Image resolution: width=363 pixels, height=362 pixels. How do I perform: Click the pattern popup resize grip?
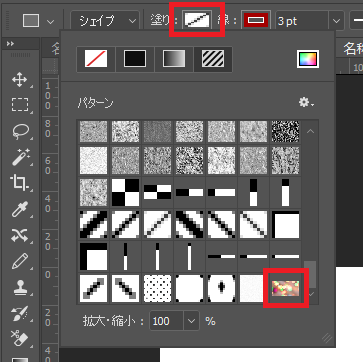pyautogui.click(x=327, y=338)
